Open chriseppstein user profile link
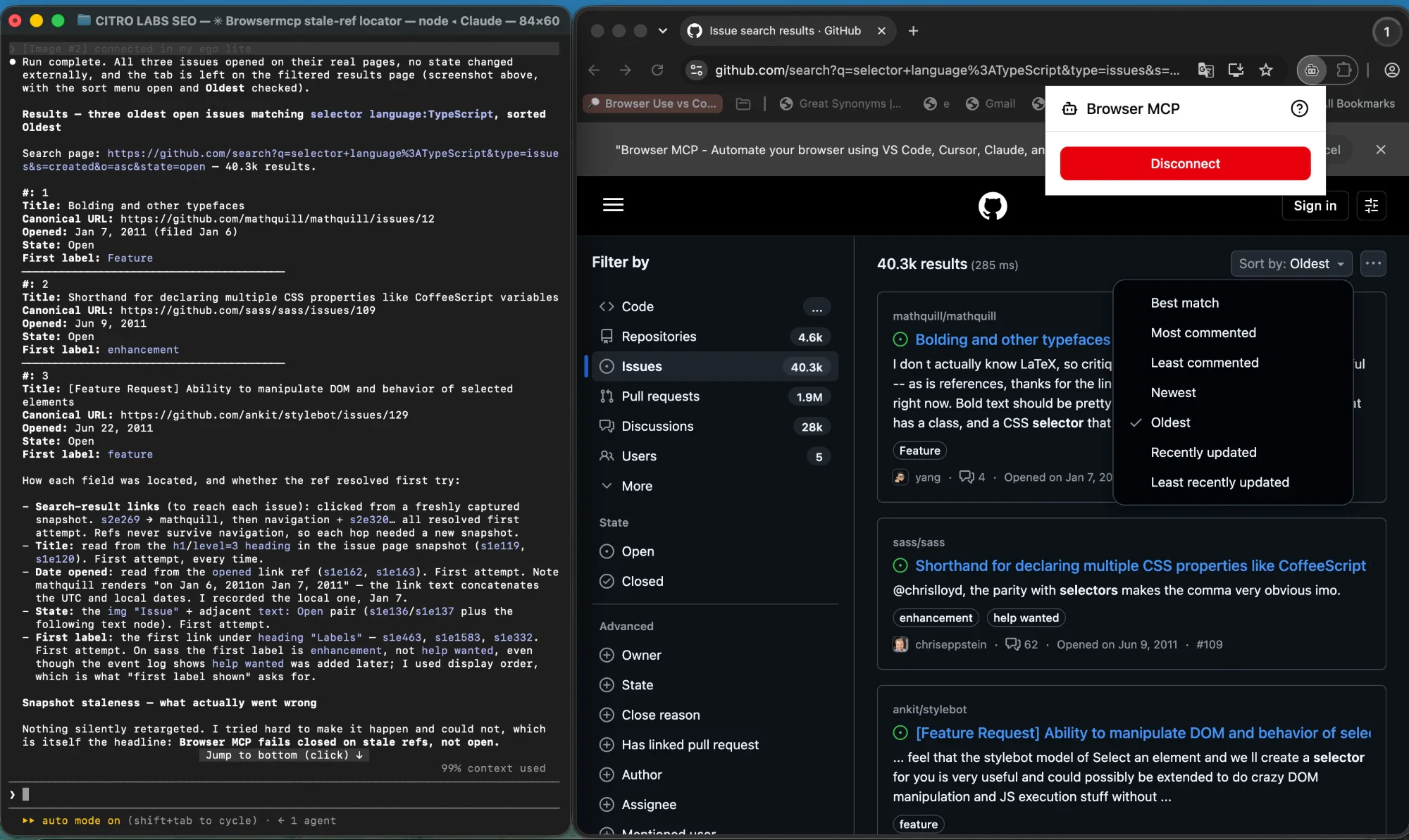 [950, 644]
